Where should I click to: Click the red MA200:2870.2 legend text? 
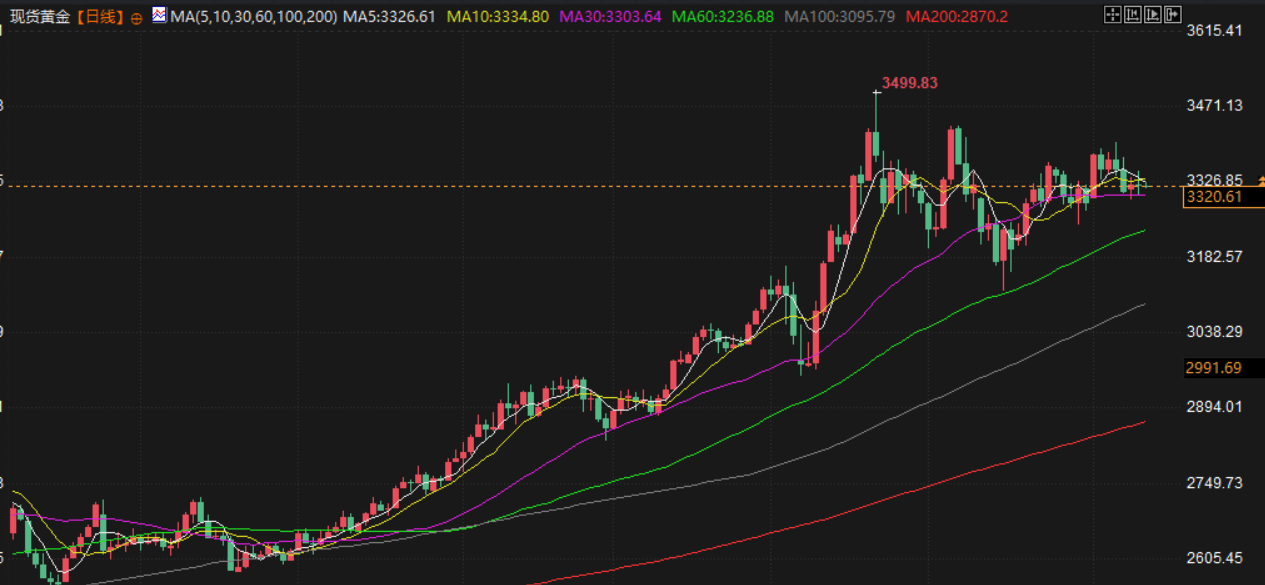coord(956,17)
